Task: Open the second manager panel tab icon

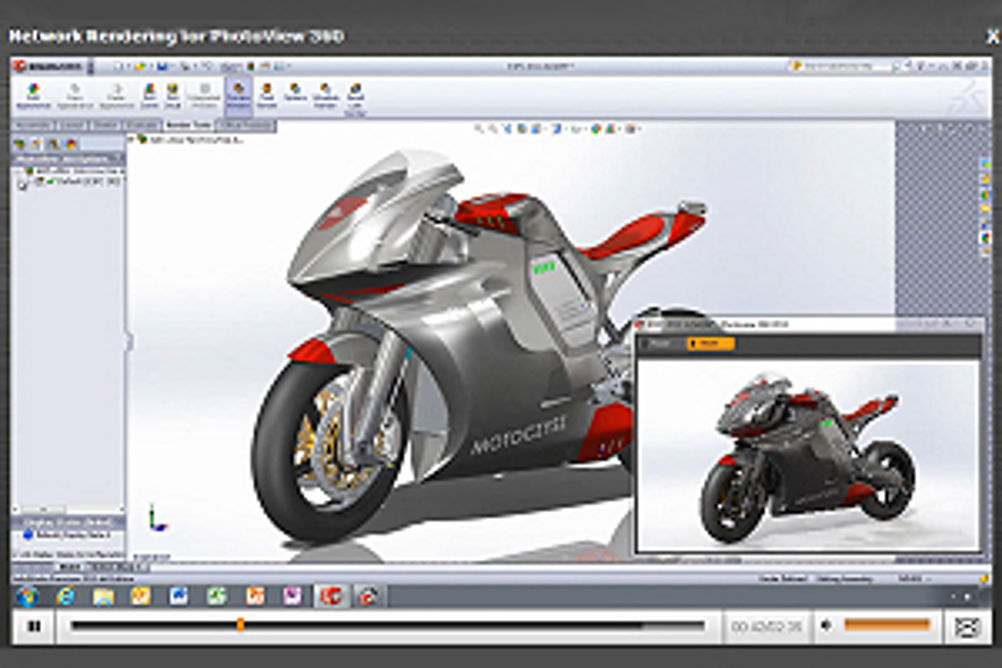Action: tap(36, 144)
